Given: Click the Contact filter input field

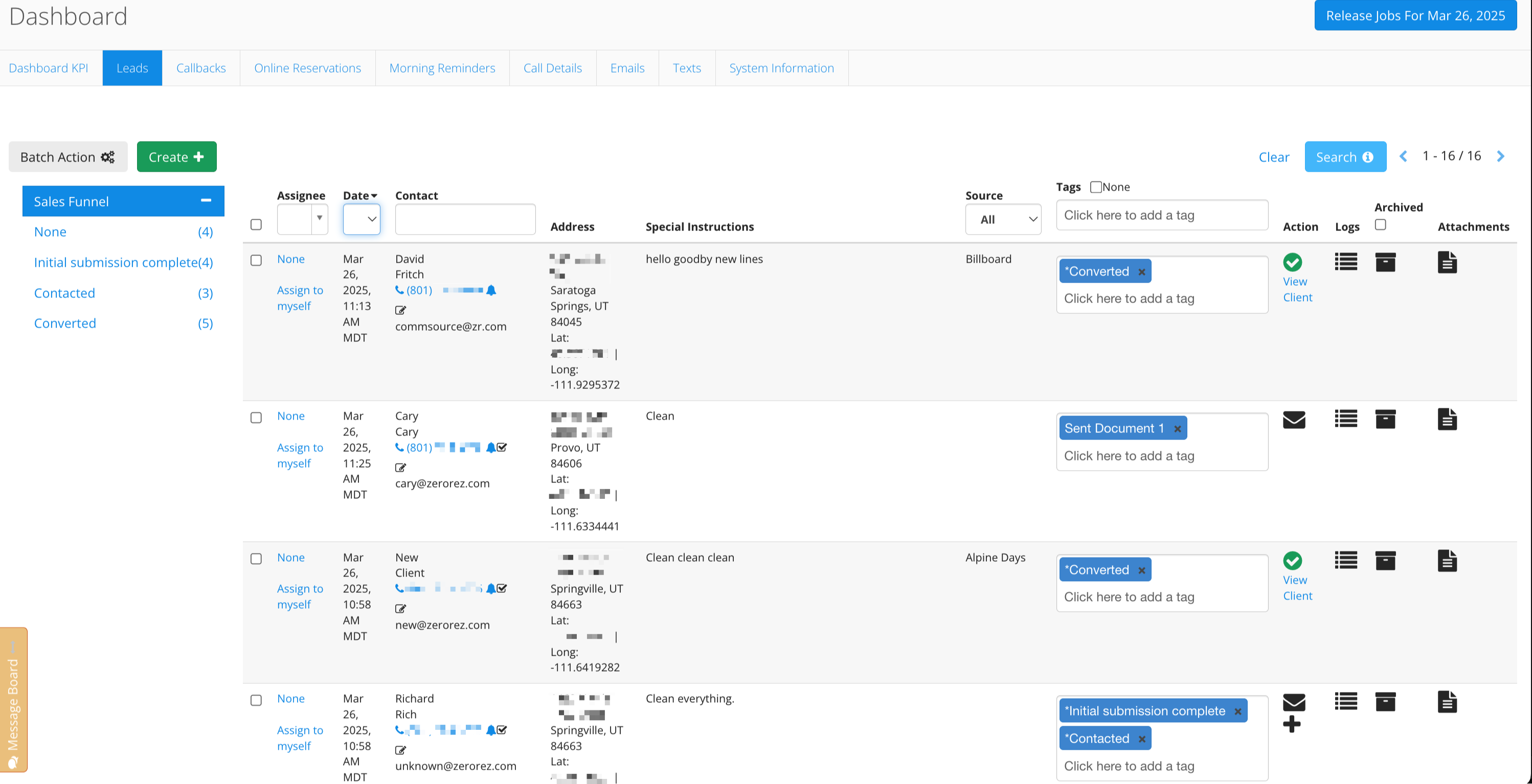Looking at the screenshot, I should 465,219.
